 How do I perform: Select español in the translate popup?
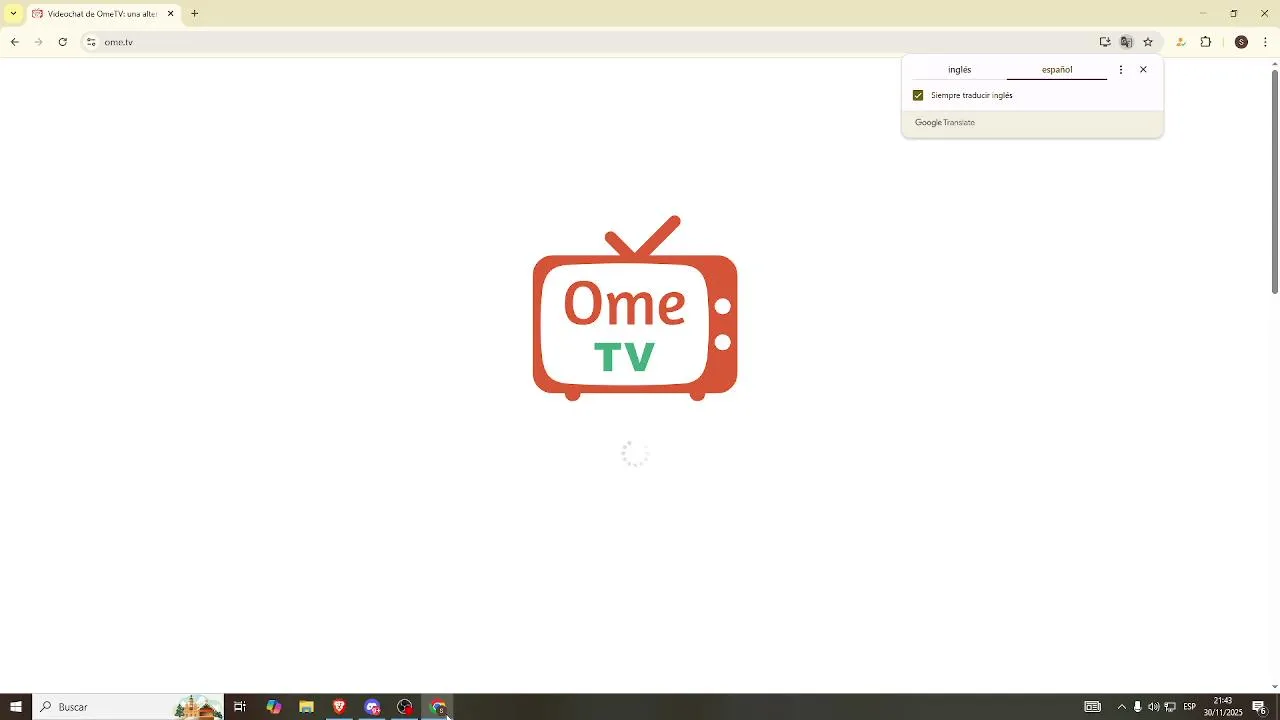click(x=1057, y=70)
